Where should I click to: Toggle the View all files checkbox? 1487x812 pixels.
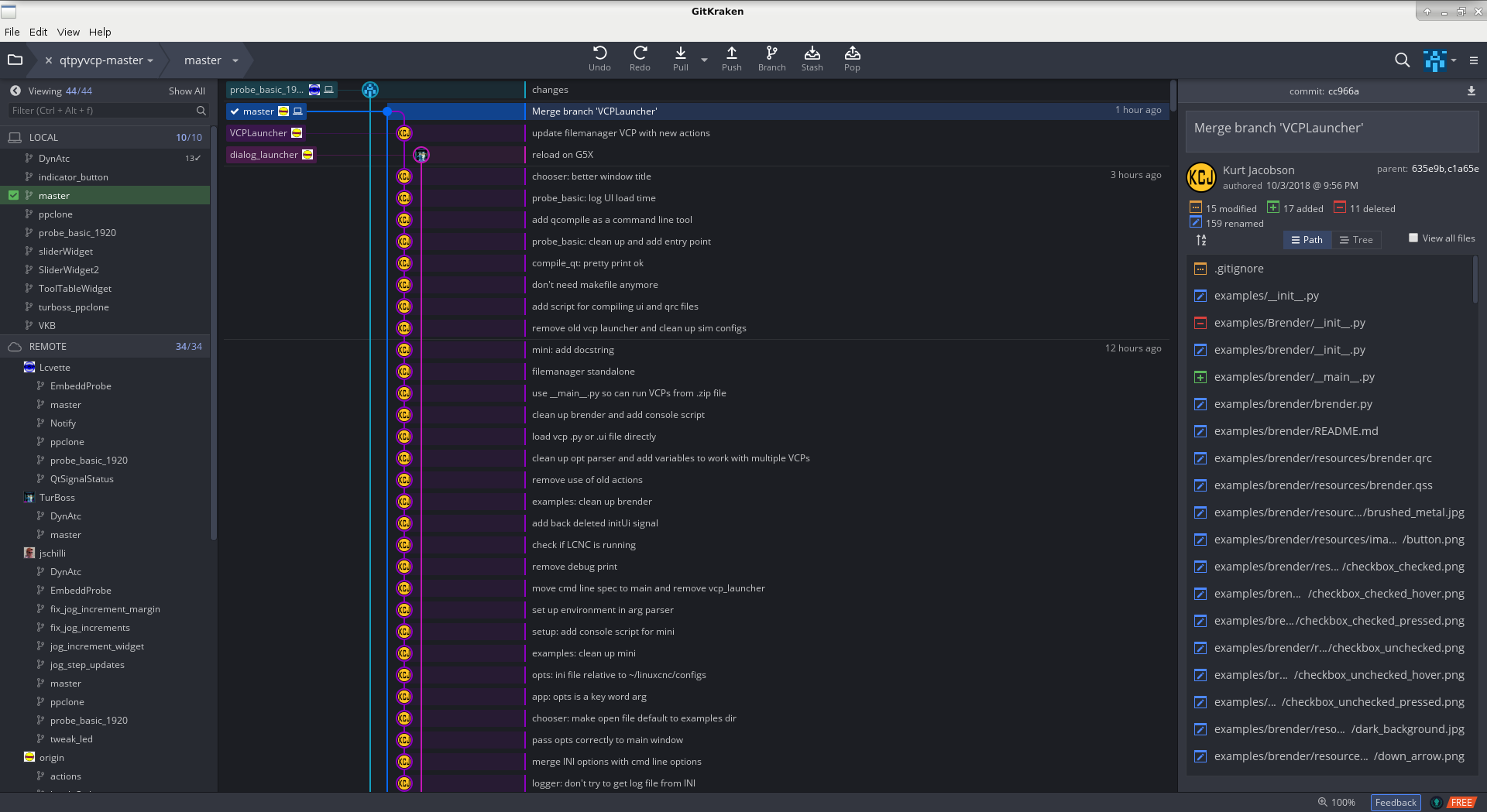click(x=1413, y=238)
